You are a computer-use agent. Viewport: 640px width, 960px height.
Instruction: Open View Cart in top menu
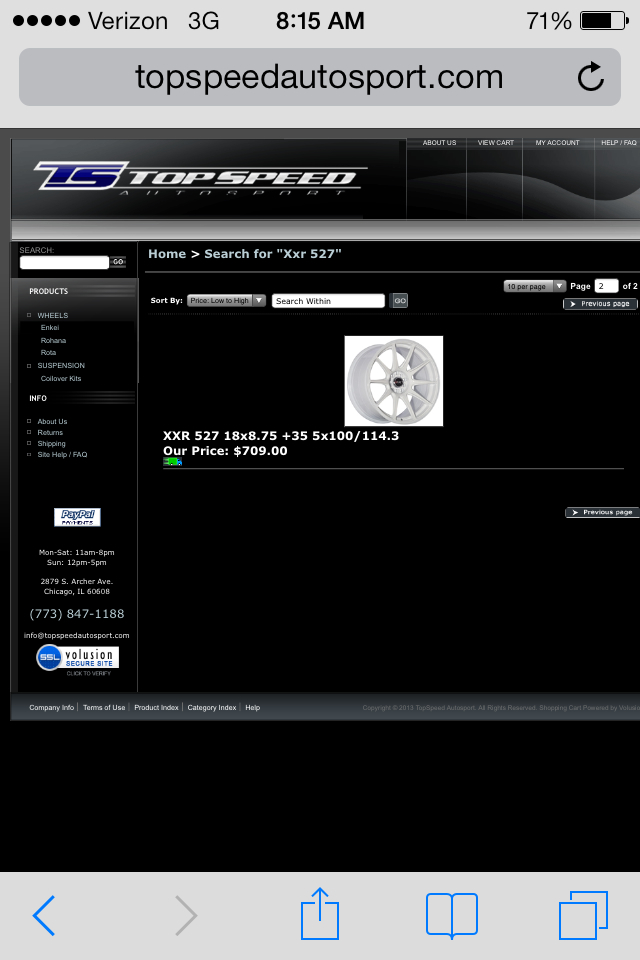point(495,143)
